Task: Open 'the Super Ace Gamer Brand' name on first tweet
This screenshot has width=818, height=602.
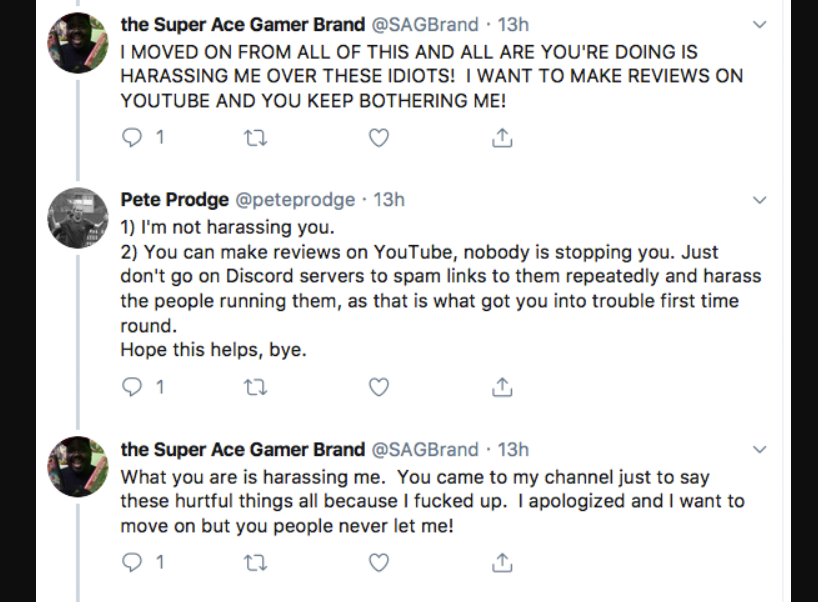Action: (x=243, y=25)
